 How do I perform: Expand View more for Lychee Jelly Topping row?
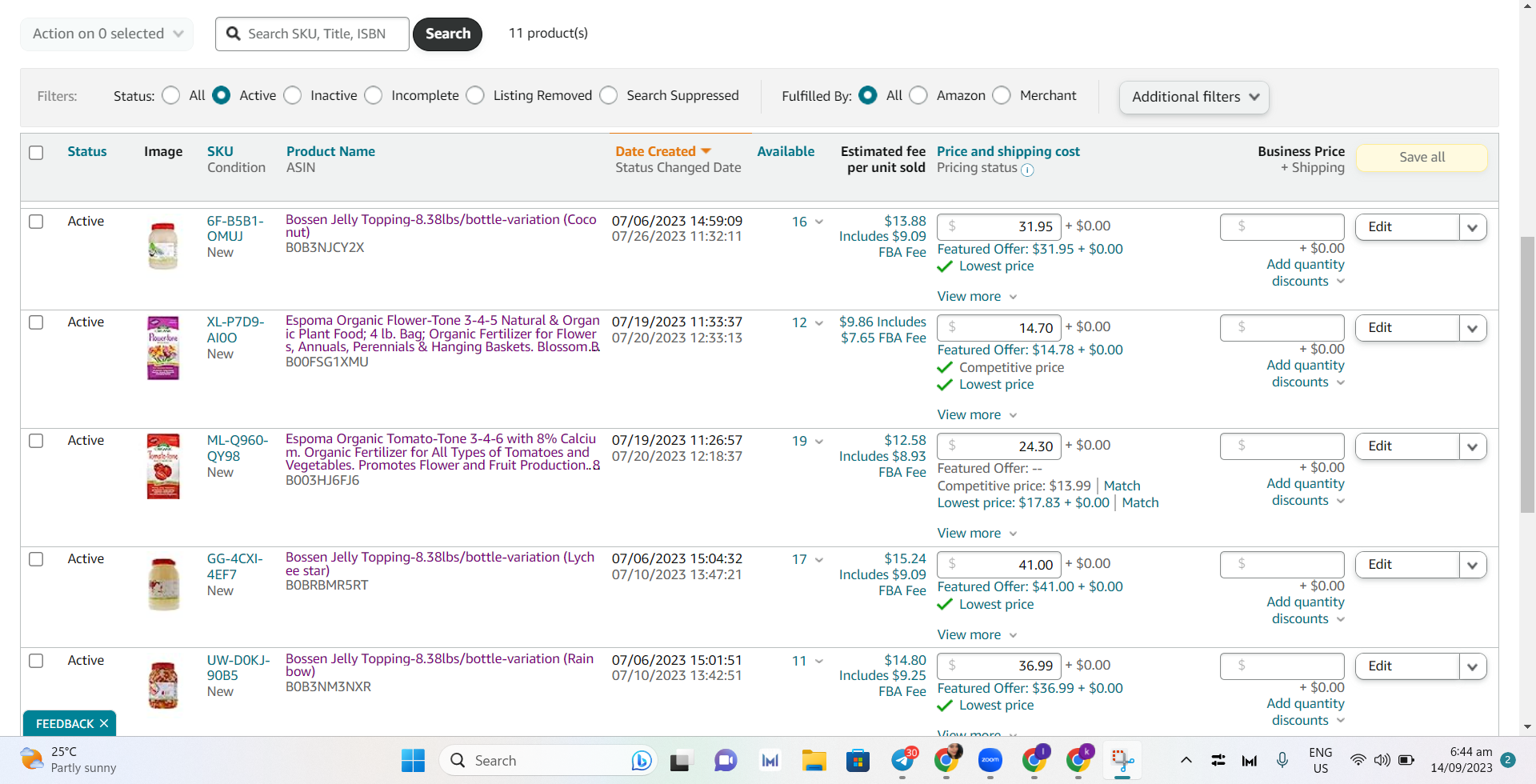(977, 634)
